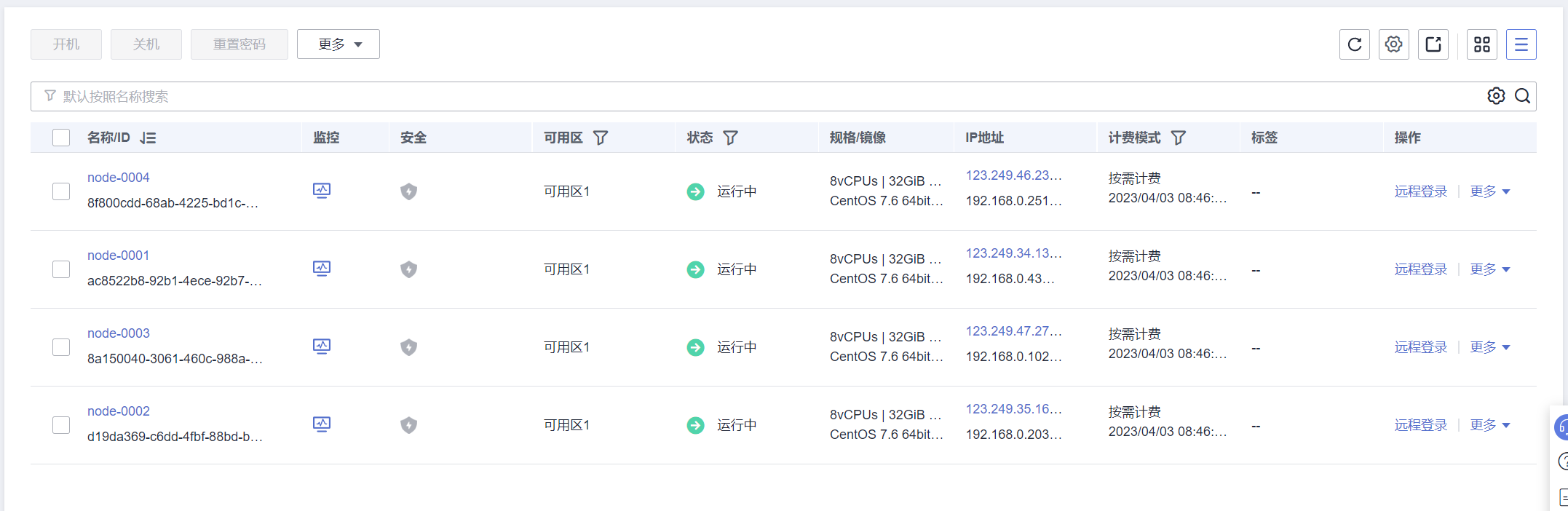Click the search magnifier icon

pos(1522,96)
